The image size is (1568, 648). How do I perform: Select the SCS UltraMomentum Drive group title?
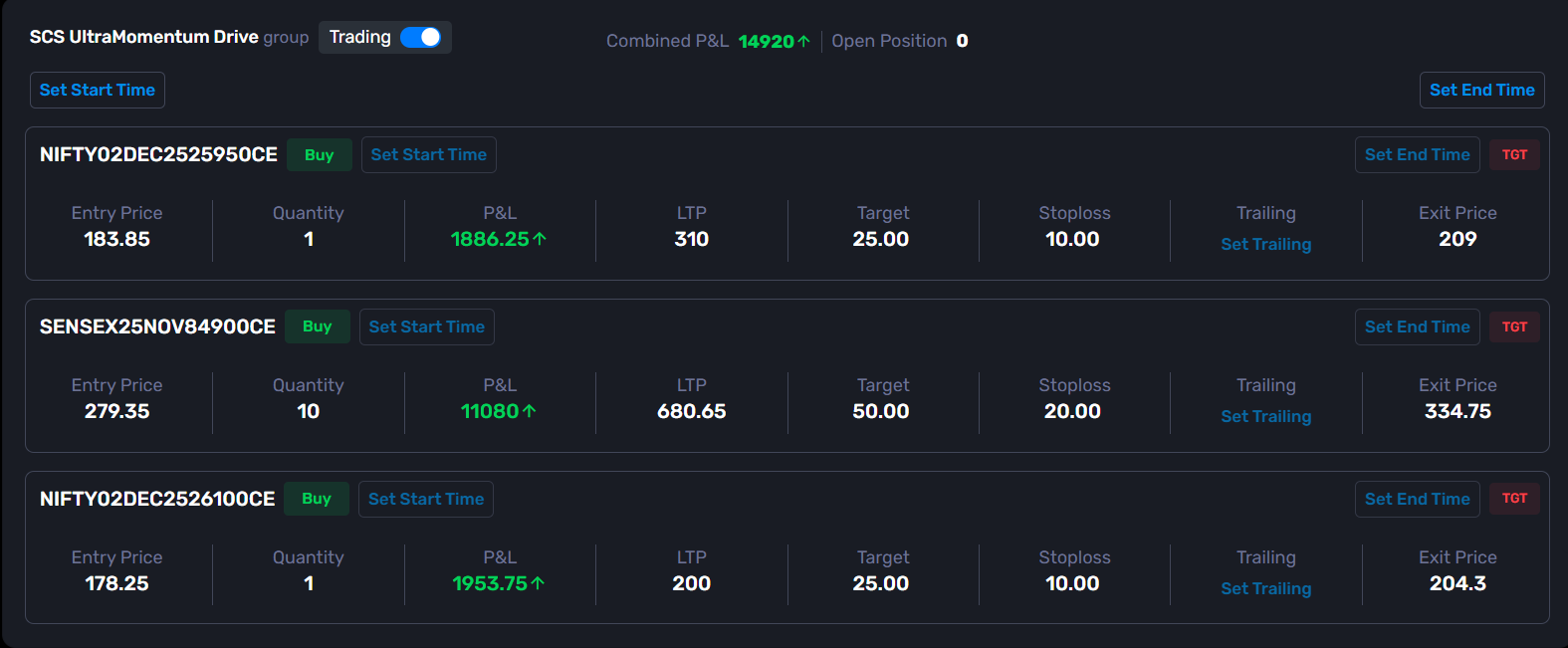click(144, 37)
